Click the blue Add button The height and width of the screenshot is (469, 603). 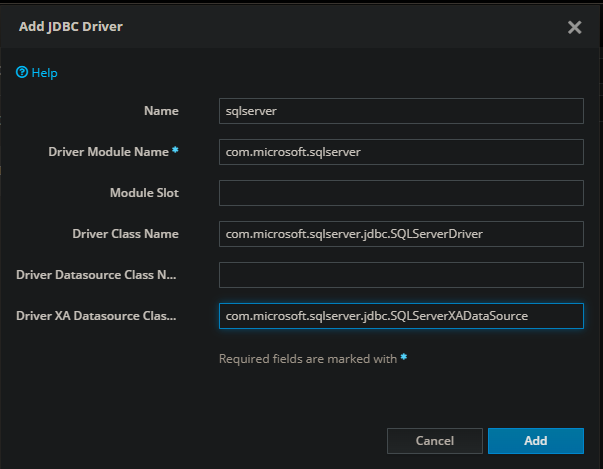tap(535, 441)
